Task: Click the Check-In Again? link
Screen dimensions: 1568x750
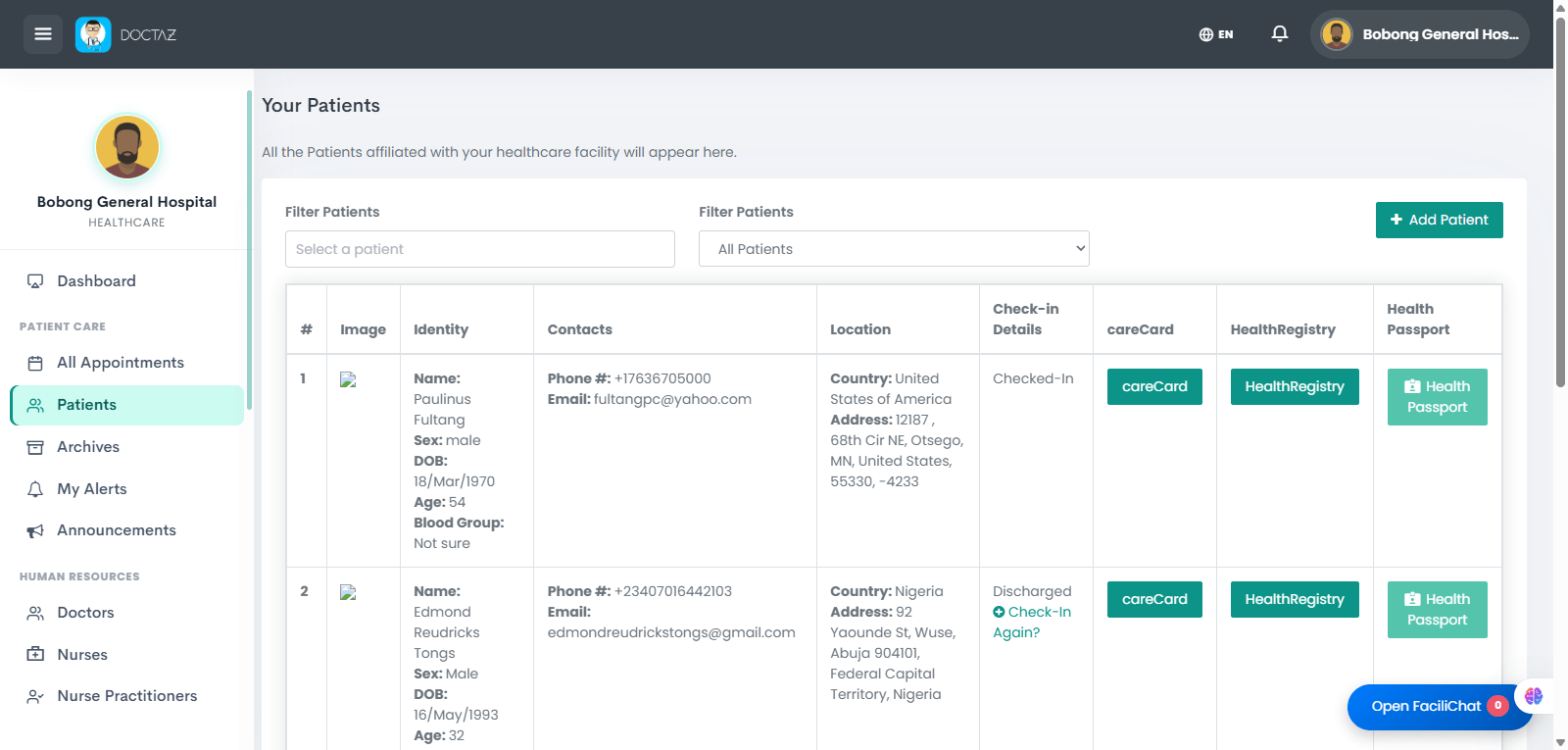Action: pos(1032,623)
